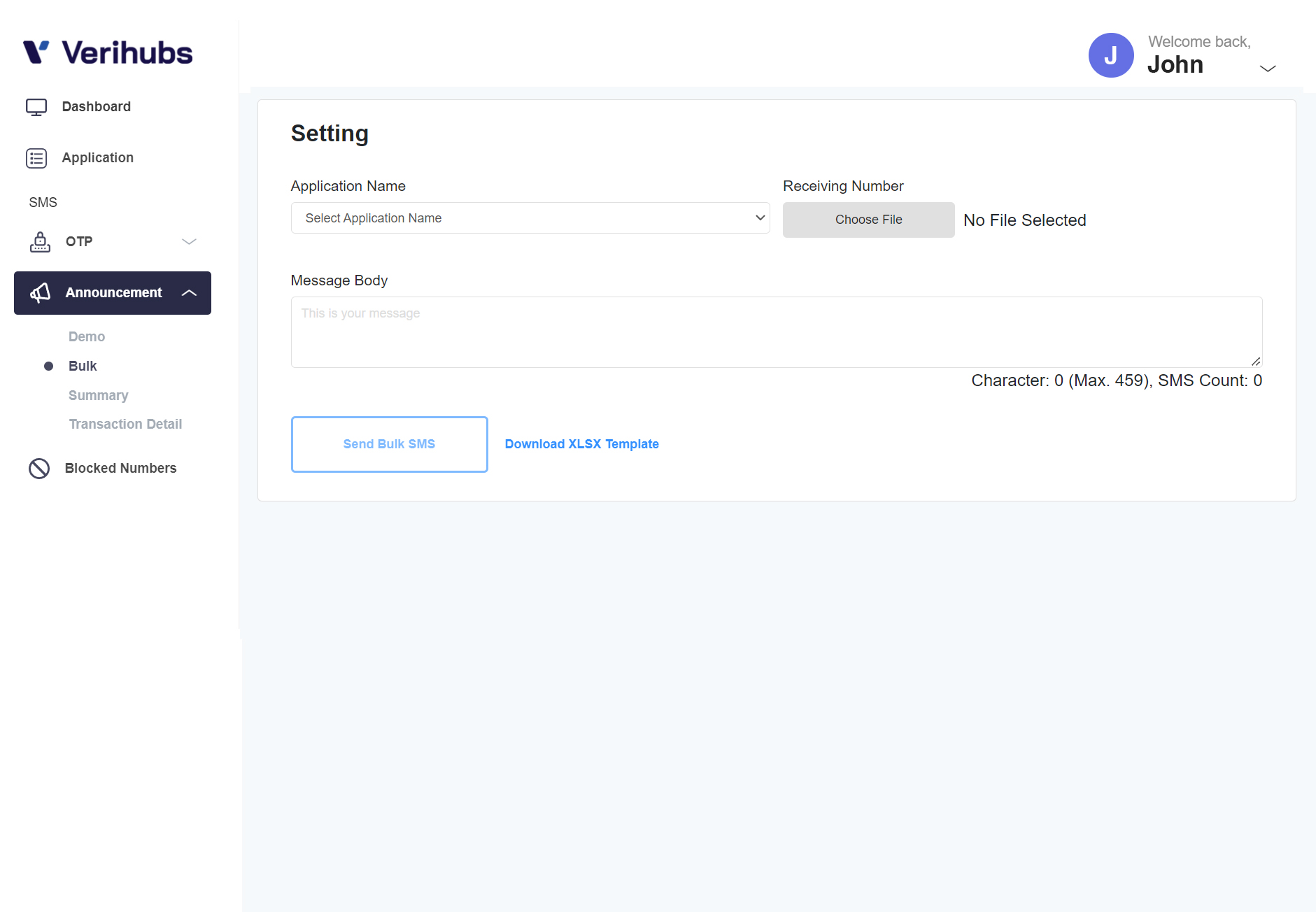The width and height of the screenshot is (1316, 912).
Task: Click the 'SMS' section label
Action: [43, 202]
